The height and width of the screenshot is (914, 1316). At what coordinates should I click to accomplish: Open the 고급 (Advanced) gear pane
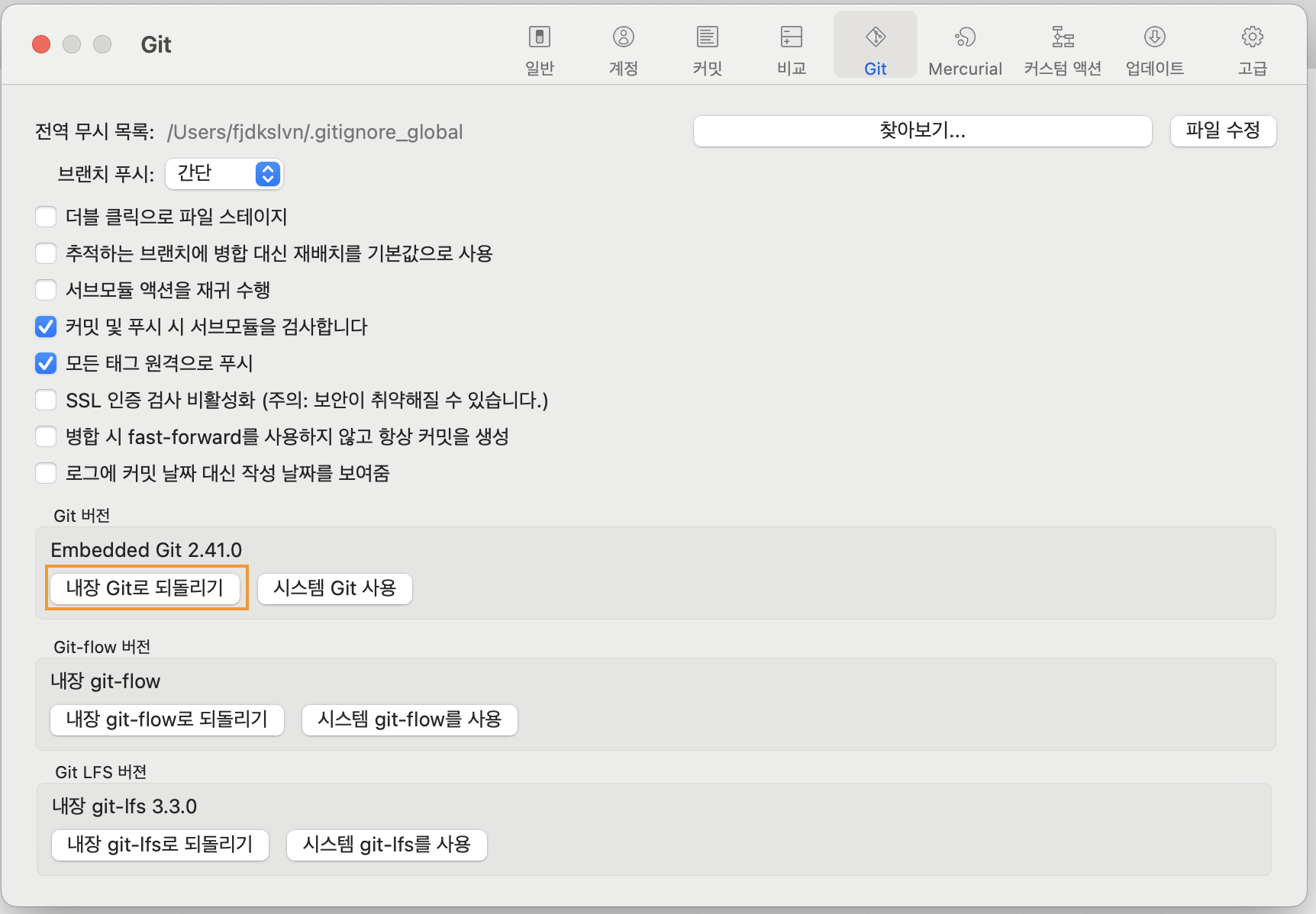coord(1253,50)
